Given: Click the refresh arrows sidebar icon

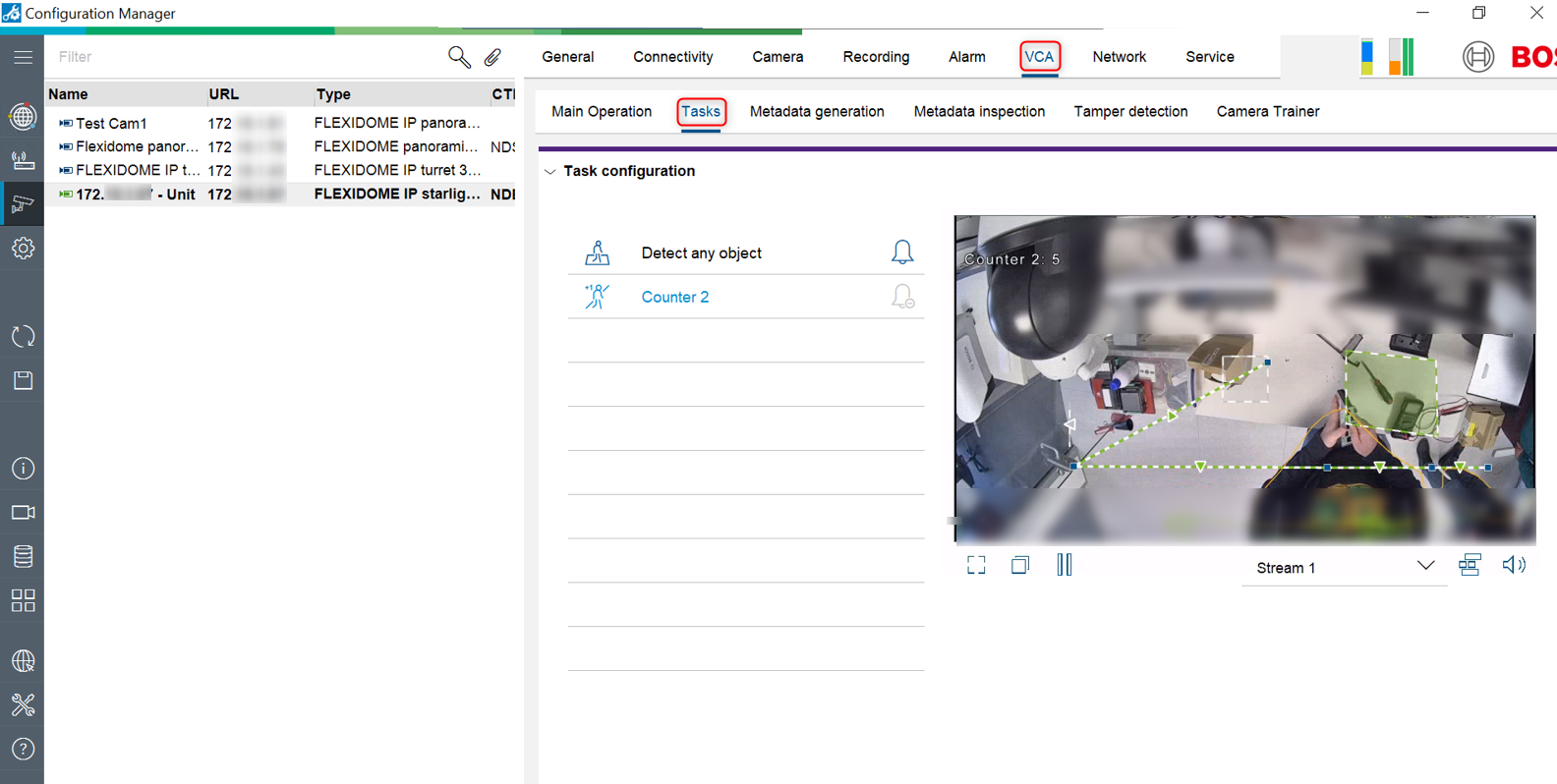Looking at the screenshot, I should [x=23, y=336].
